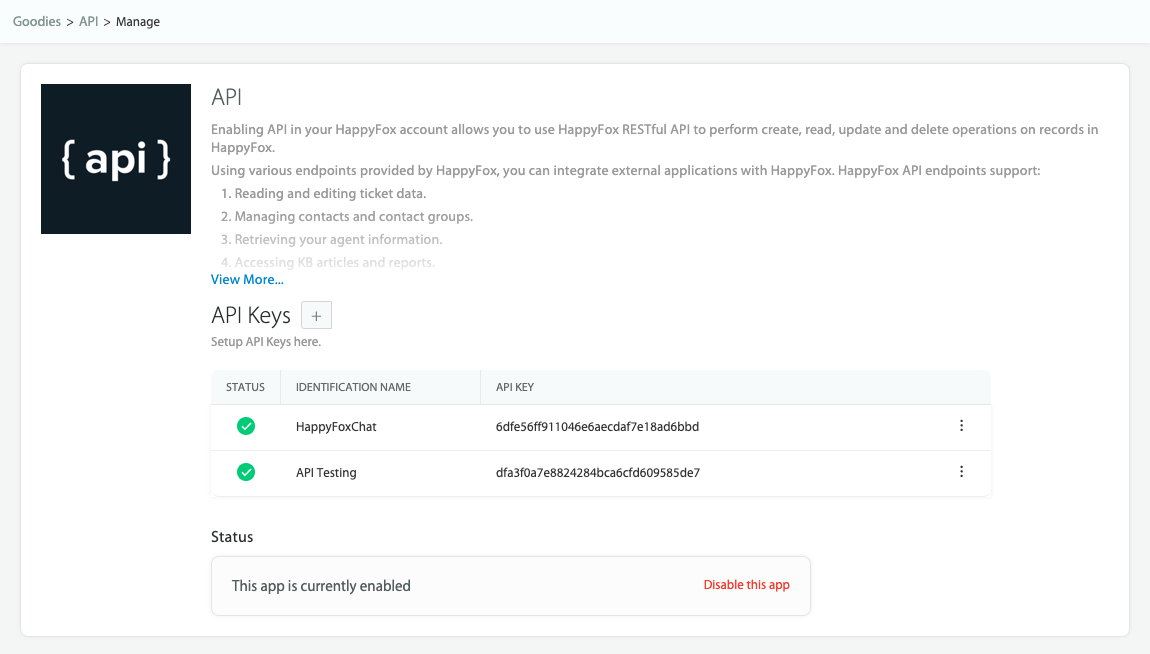Click the API Testing key value
The image size is (1150, 654).
pyautogui.click(x=598, y=473)
